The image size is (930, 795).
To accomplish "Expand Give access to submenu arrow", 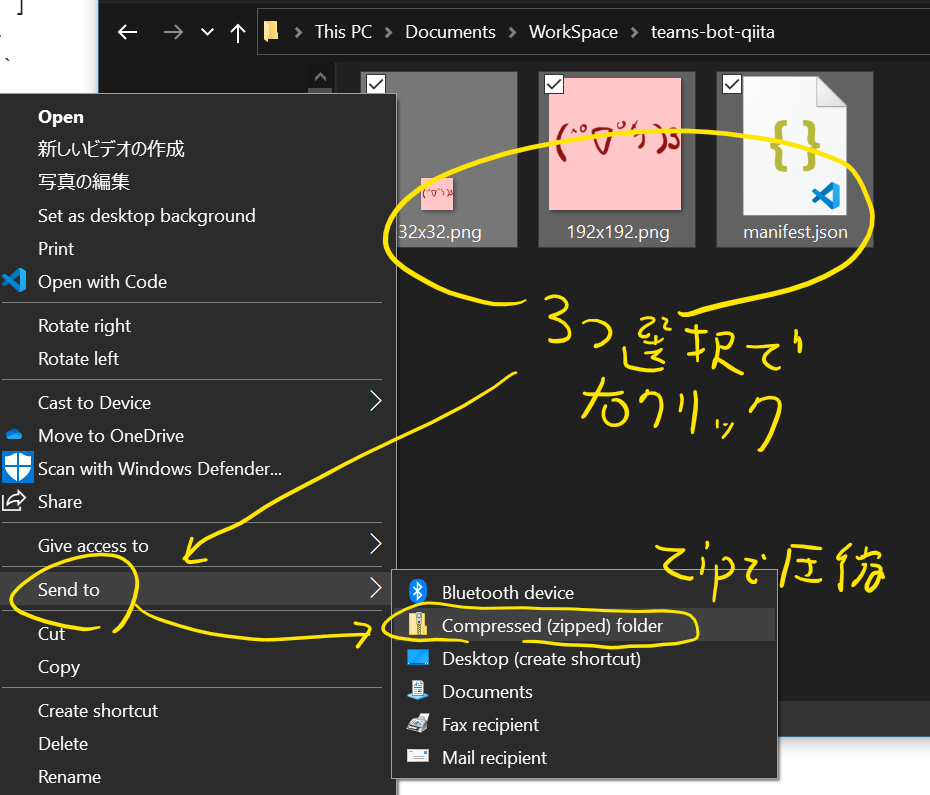I will click(x=375, y=543).
